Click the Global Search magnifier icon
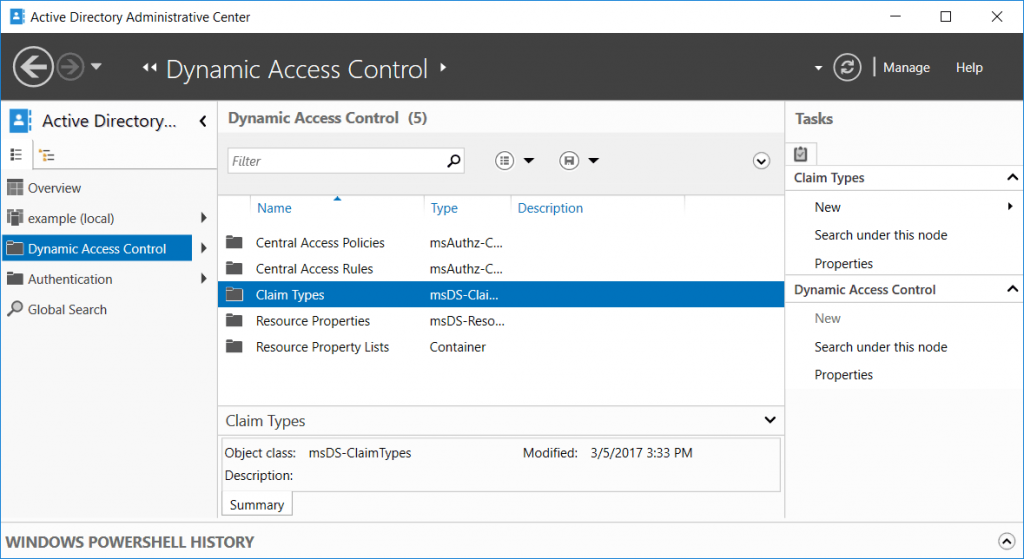 (14, 310)
